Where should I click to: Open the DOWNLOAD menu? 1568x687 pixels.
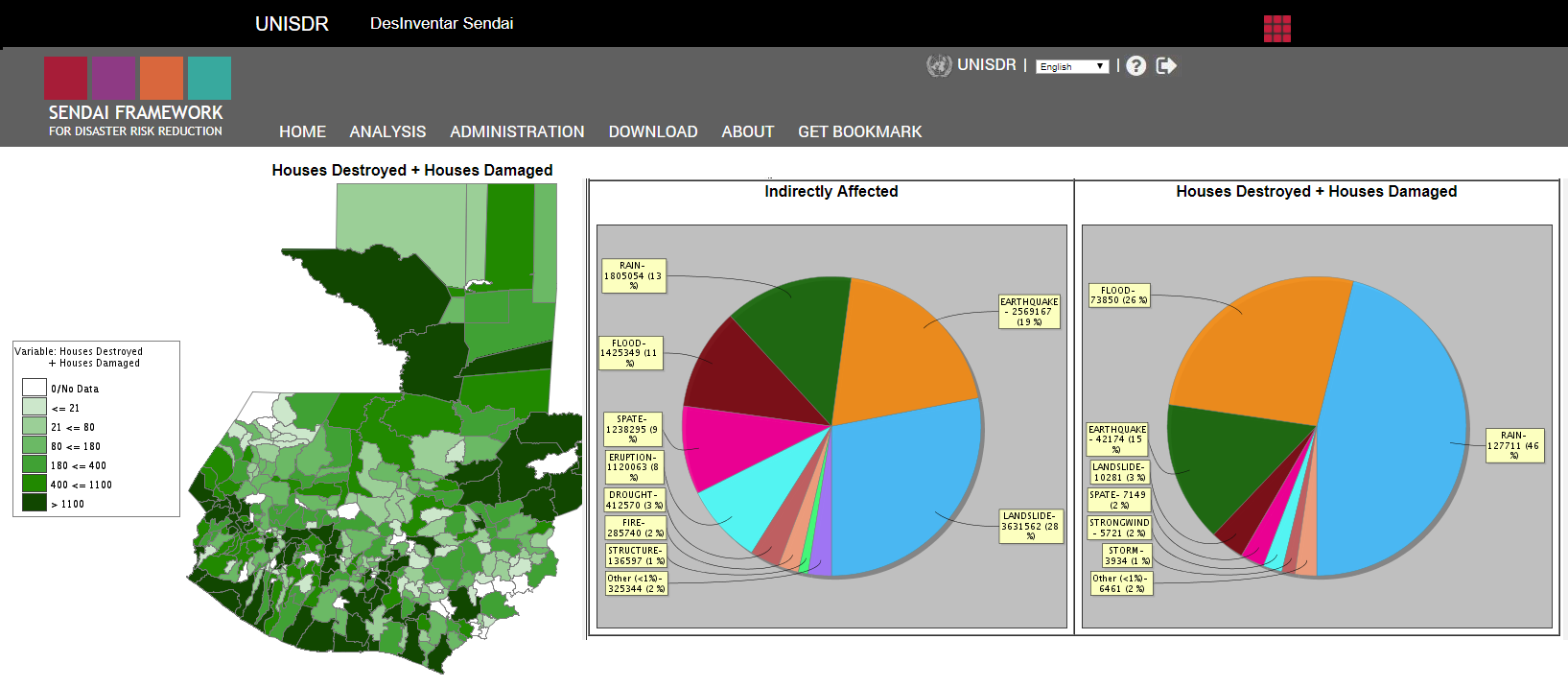(653, 131)
